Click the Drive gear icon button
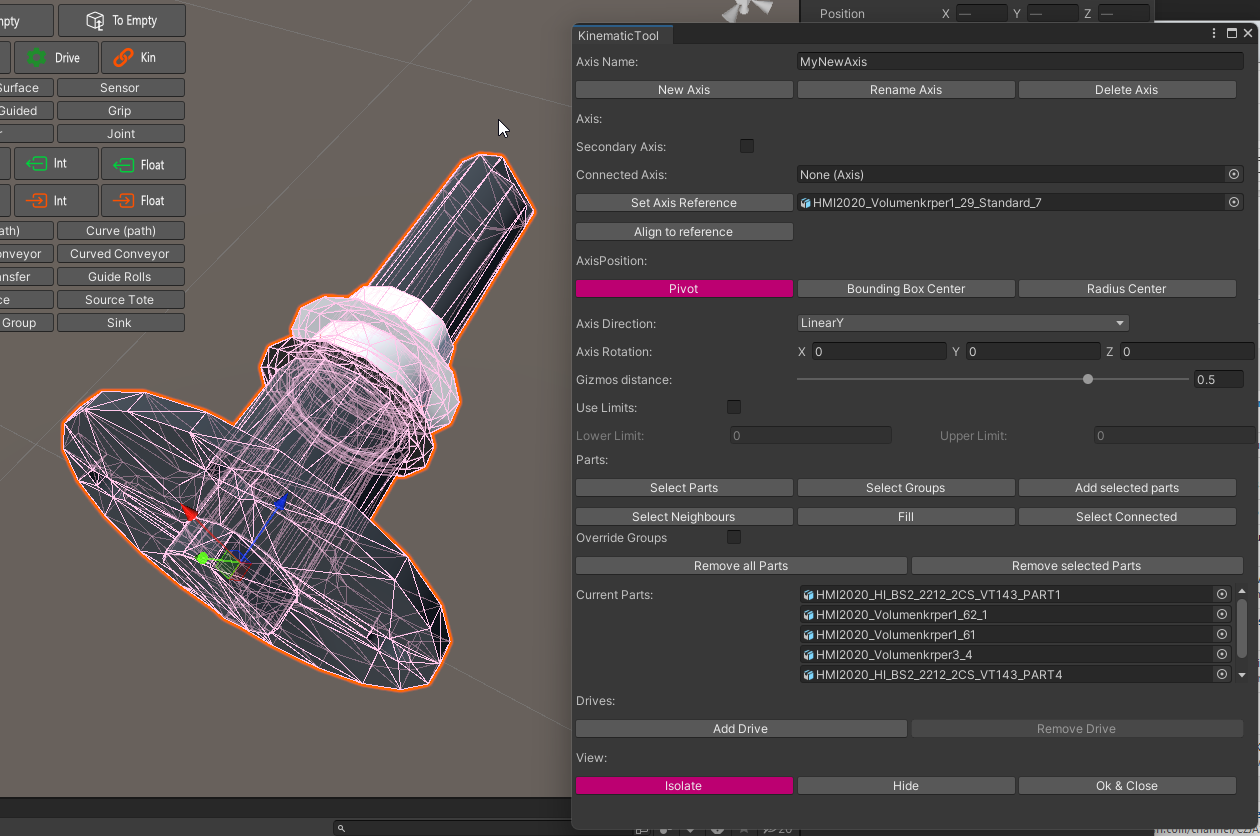 click(55, 58)
